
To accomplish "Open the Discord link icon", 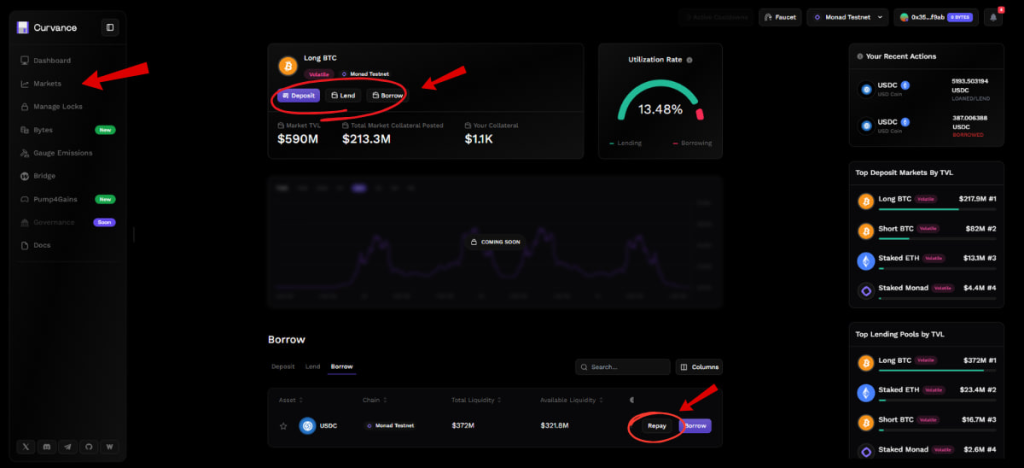I will point(46,446).
